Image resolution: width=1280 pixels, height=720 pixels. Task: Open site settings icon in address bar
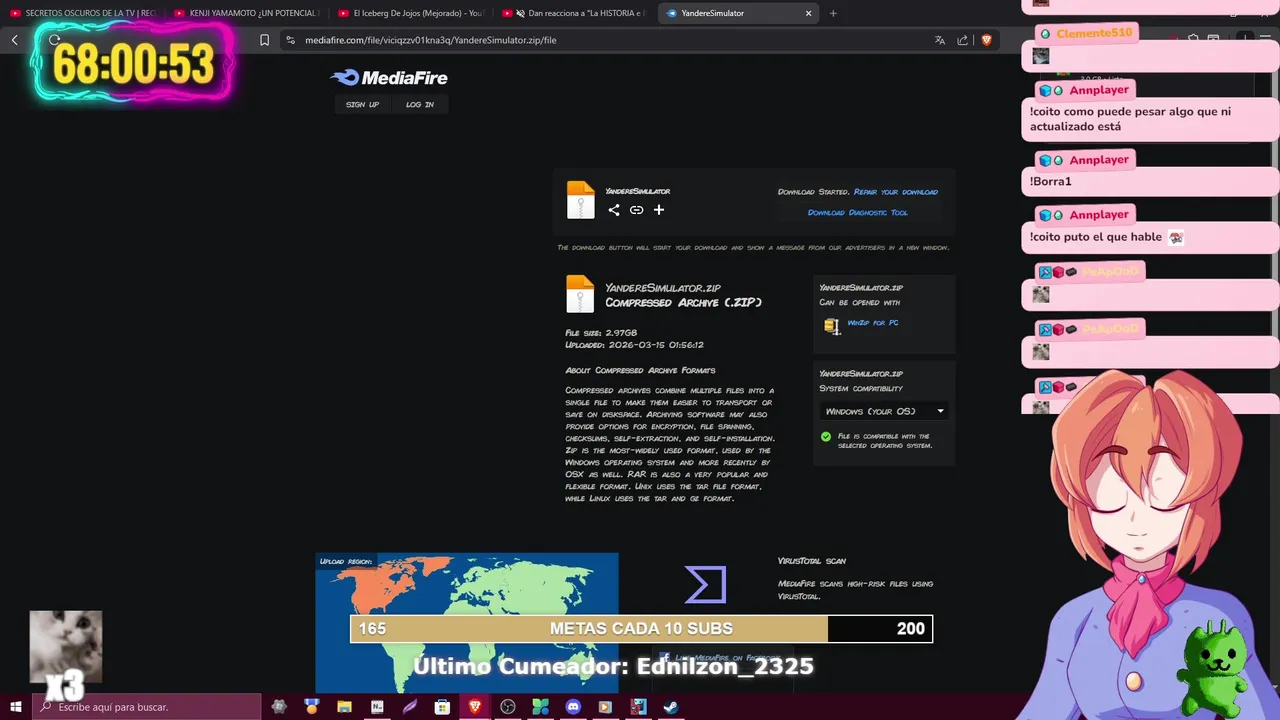[x=290, y=40]
